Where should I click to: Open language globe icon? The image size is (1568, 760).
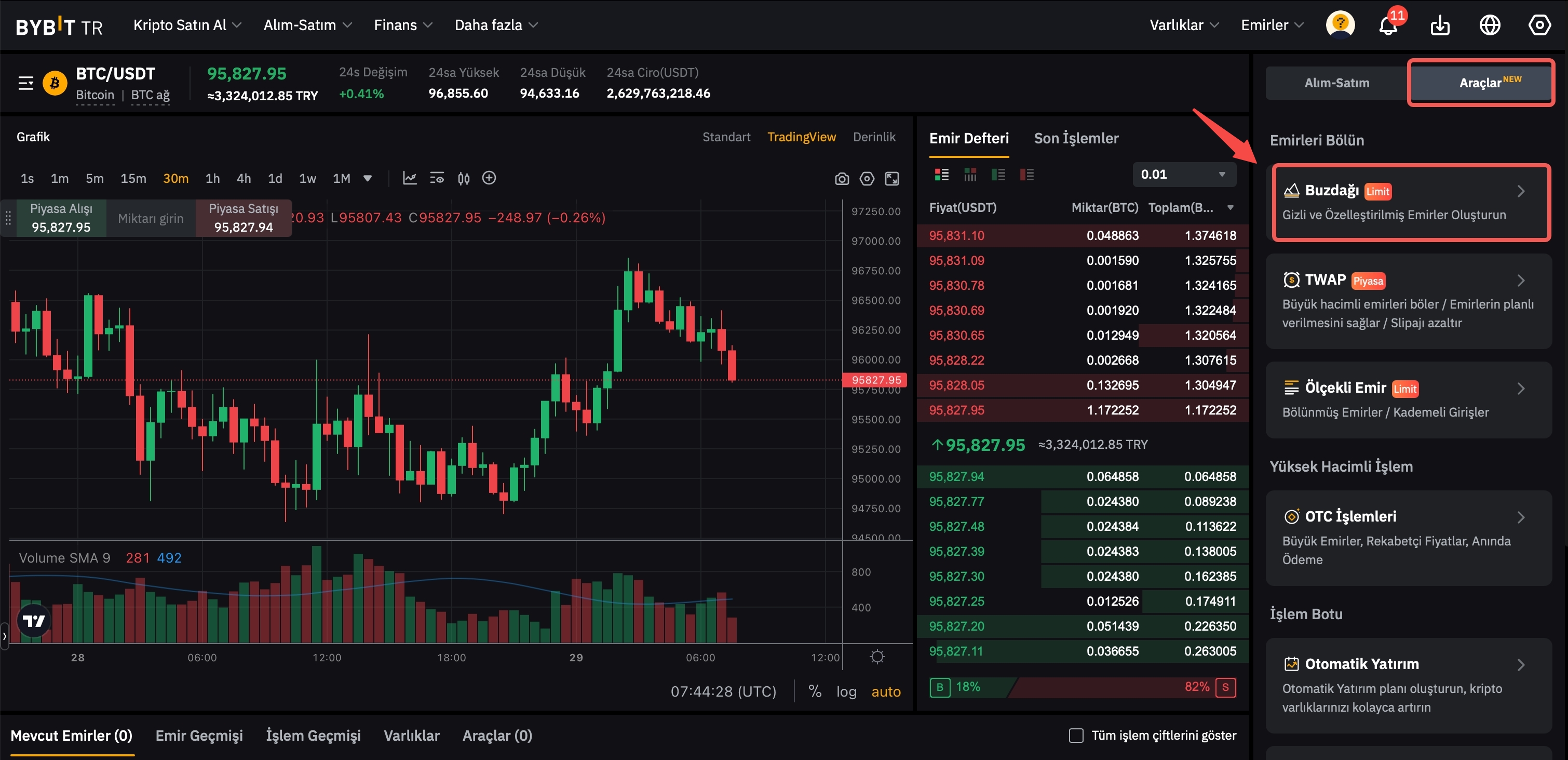[1490, 25]
